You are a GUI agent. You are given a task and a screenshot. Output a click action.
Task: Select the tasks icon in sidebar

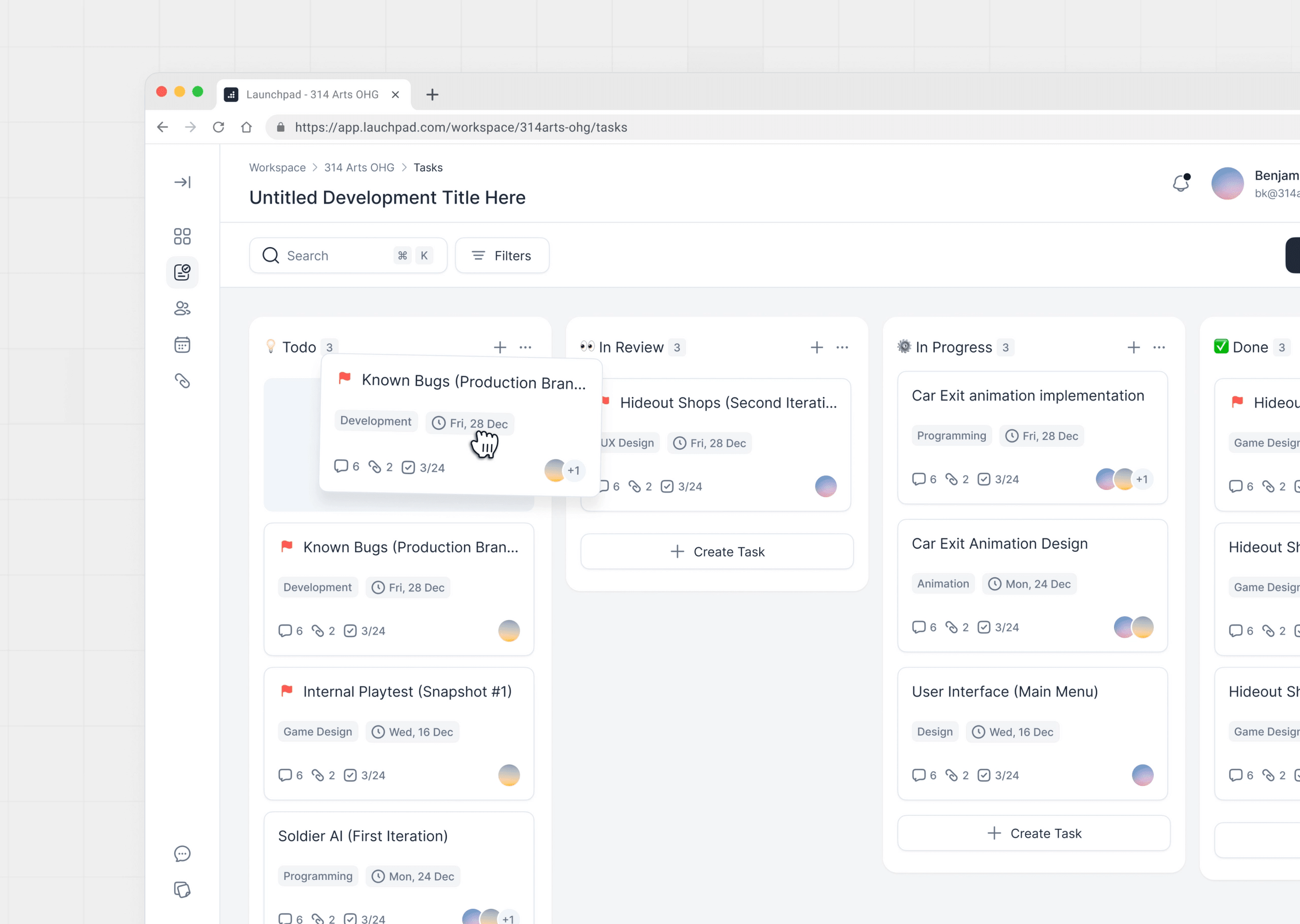(182, 273)
